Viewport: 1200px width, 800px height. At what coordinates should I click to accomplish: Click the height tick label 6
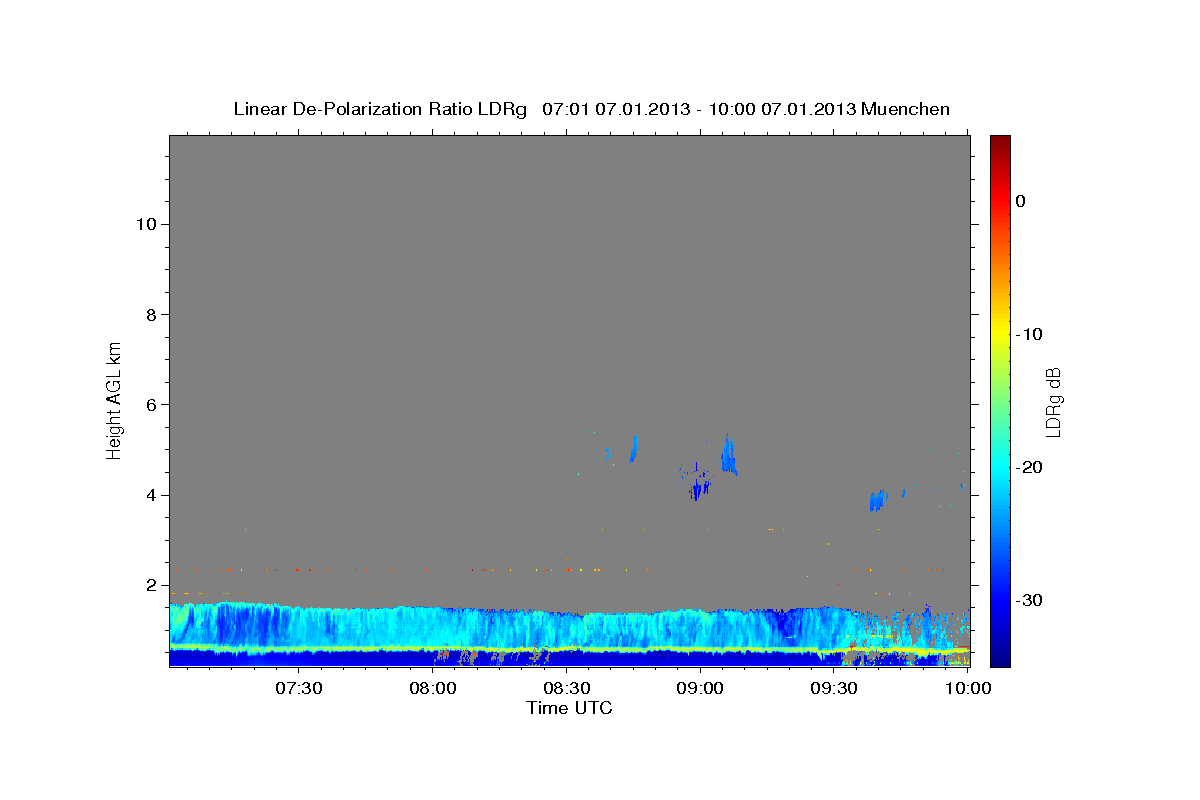pos(152,404)
